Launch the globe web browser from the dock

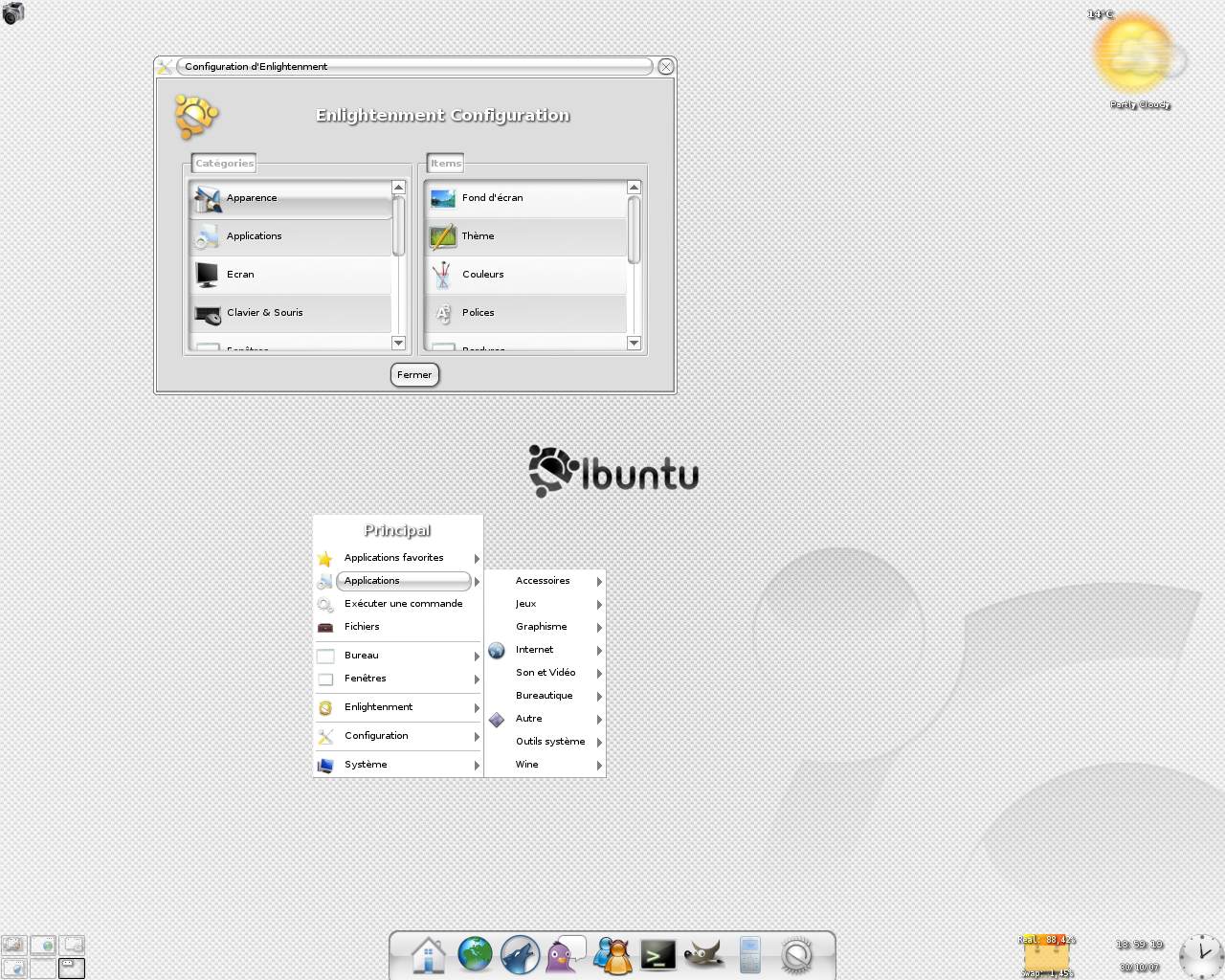pos(475,954)
